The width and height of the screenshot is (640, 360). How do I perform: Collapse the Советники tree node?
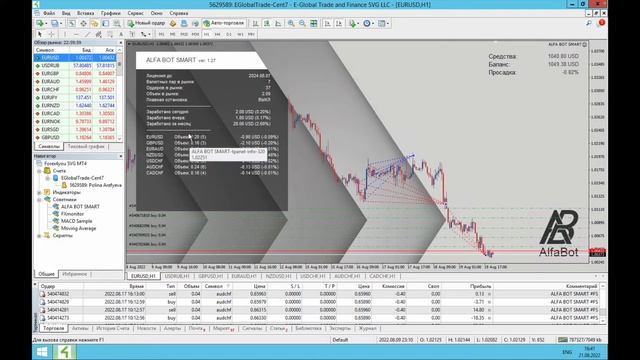tap(39, 200)
